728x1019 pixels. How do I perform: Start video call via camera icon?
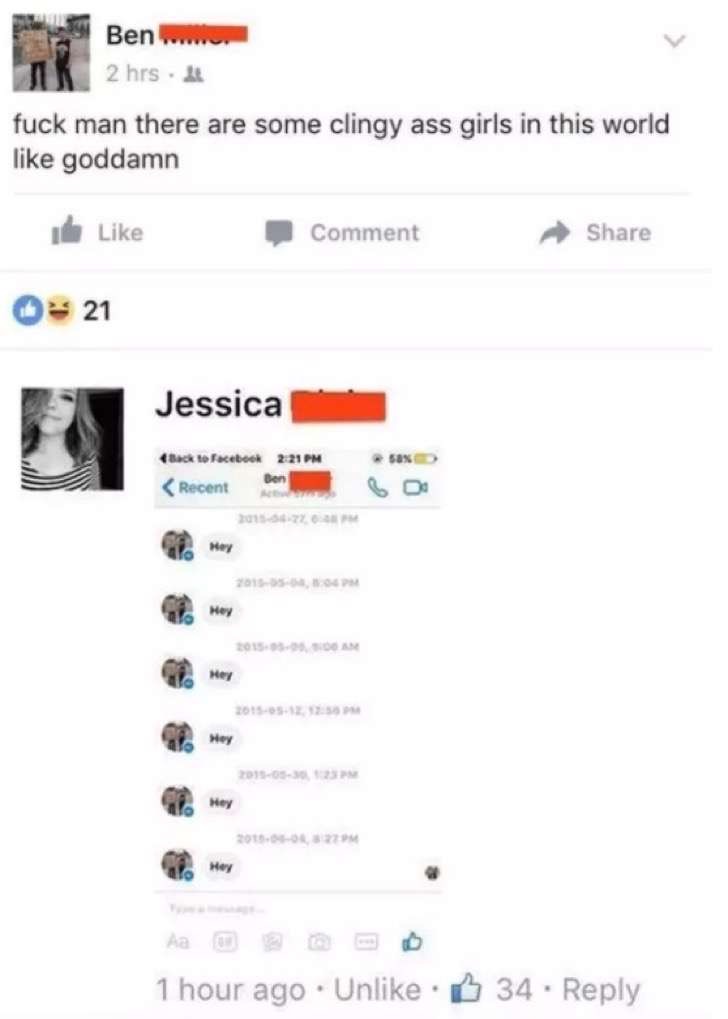click(415, 487)
